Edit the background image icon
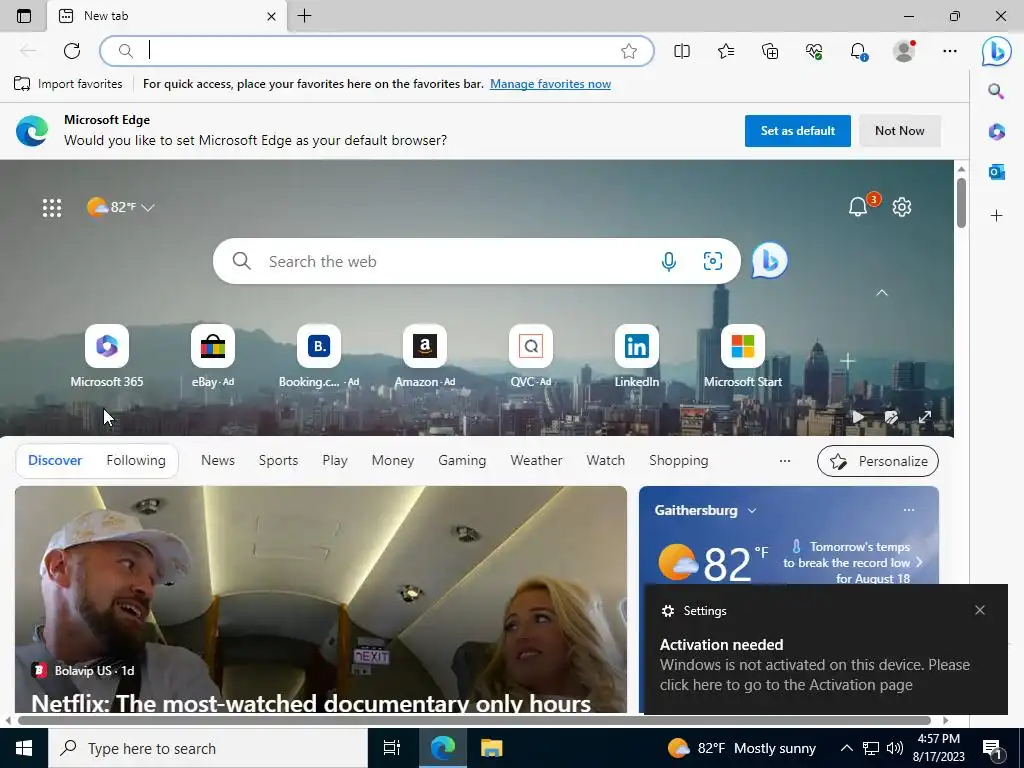This screenshot has height=768, width=1024. 891,417
